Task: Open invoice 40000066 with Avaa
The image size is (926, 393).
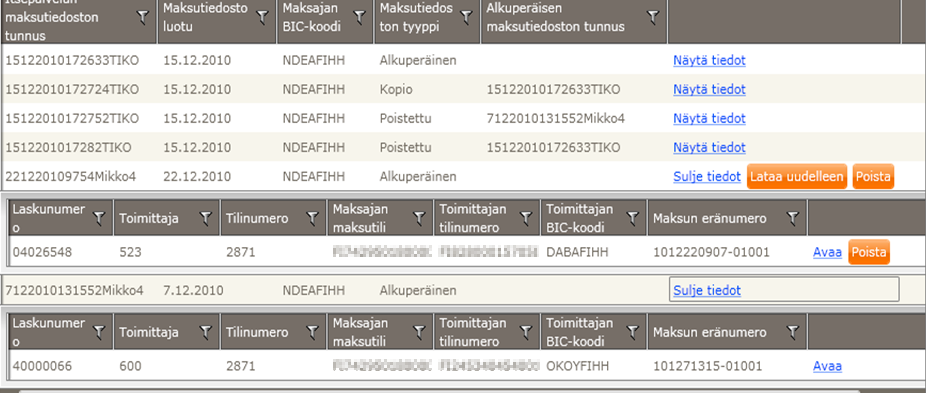Action: click(827, 366)
